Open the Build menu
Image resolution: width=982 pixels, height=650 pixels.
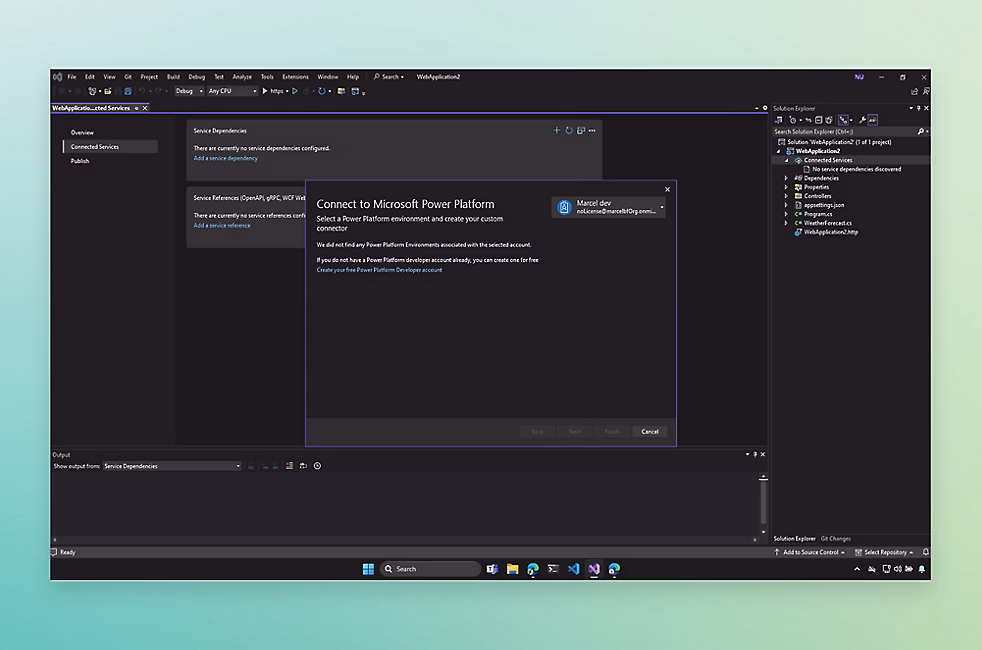coord(173,76)
